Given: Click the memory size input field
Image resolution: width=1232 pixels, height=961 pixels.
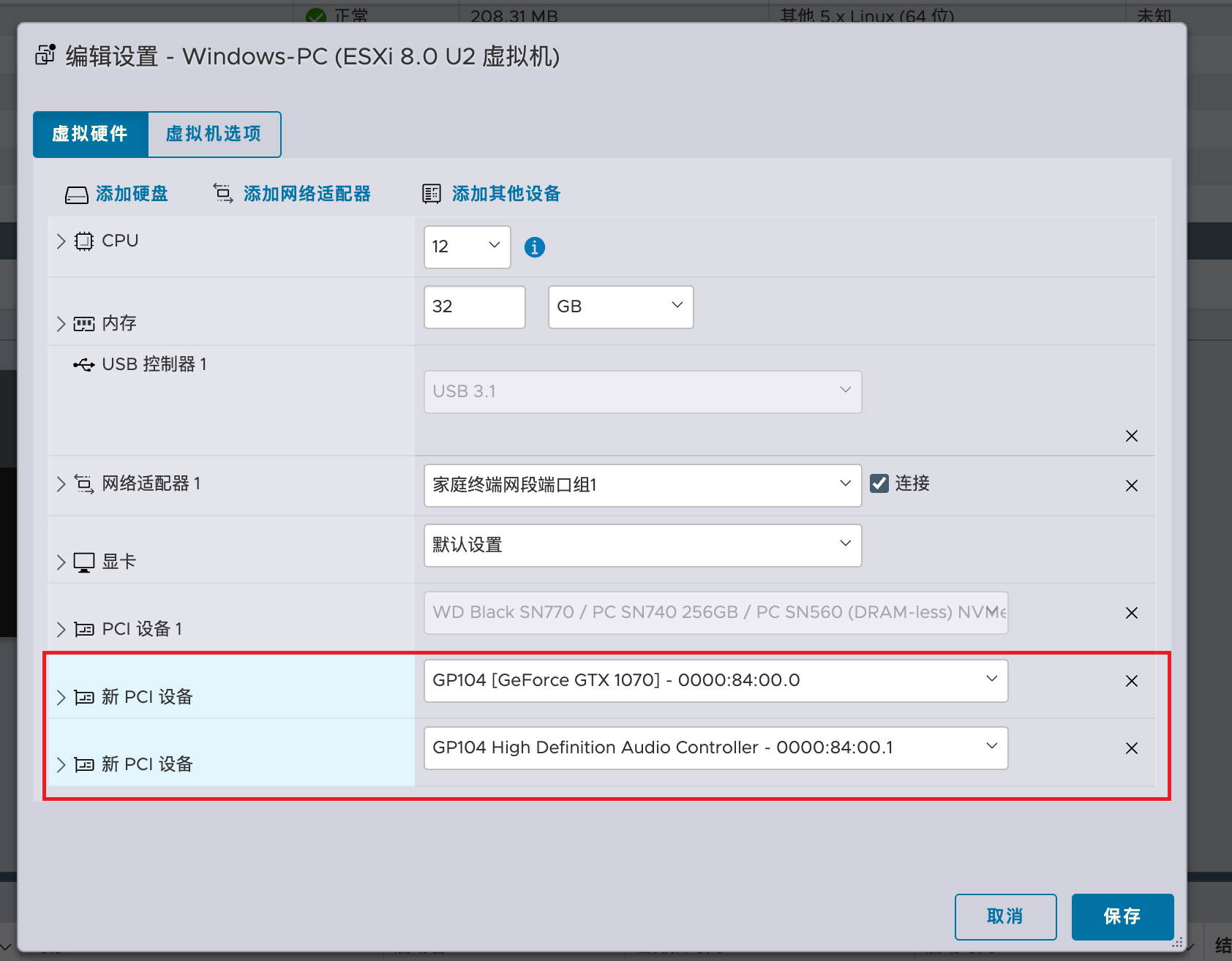Looking at the screenshot, I should pyautogui.click(x=474, y=307).
